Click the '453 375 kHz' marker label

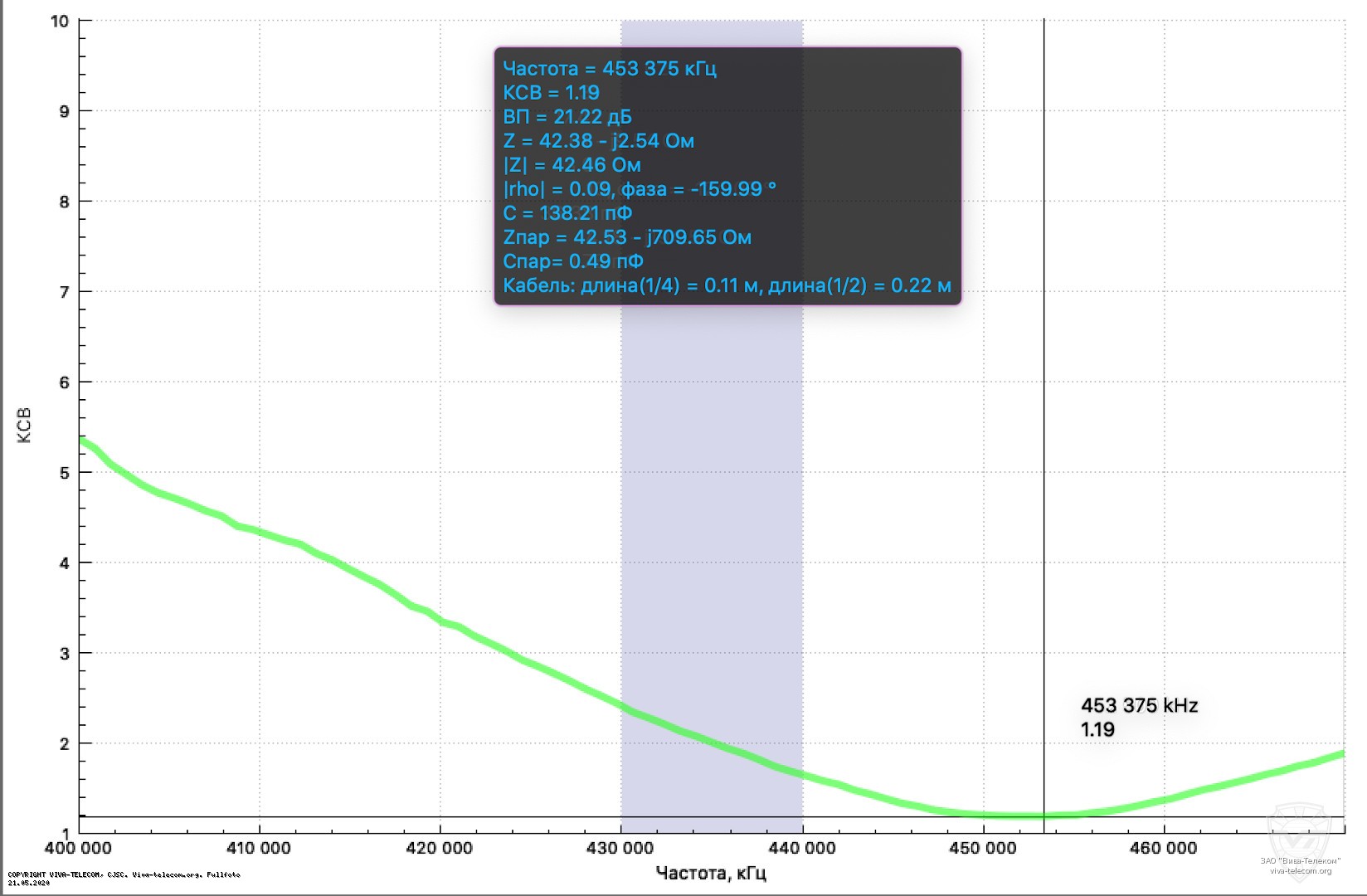point(1139,705)
